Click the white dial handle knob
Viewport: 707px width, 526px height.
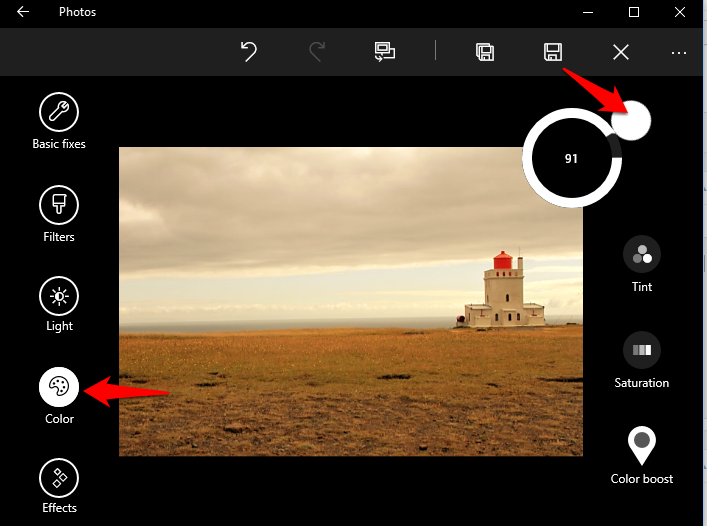point(631,120)
